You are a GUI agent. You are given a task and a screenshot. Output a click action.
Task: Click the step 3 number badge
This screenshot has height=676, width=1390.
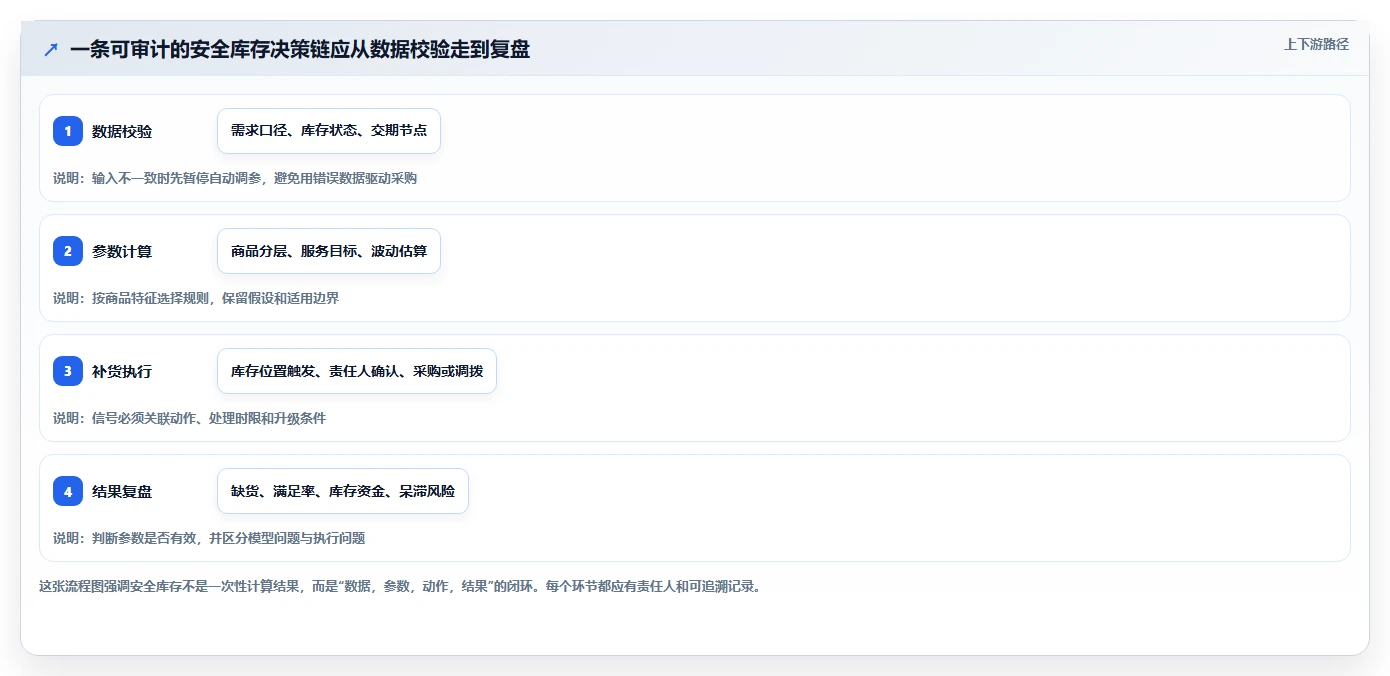(x=68, y=371)
